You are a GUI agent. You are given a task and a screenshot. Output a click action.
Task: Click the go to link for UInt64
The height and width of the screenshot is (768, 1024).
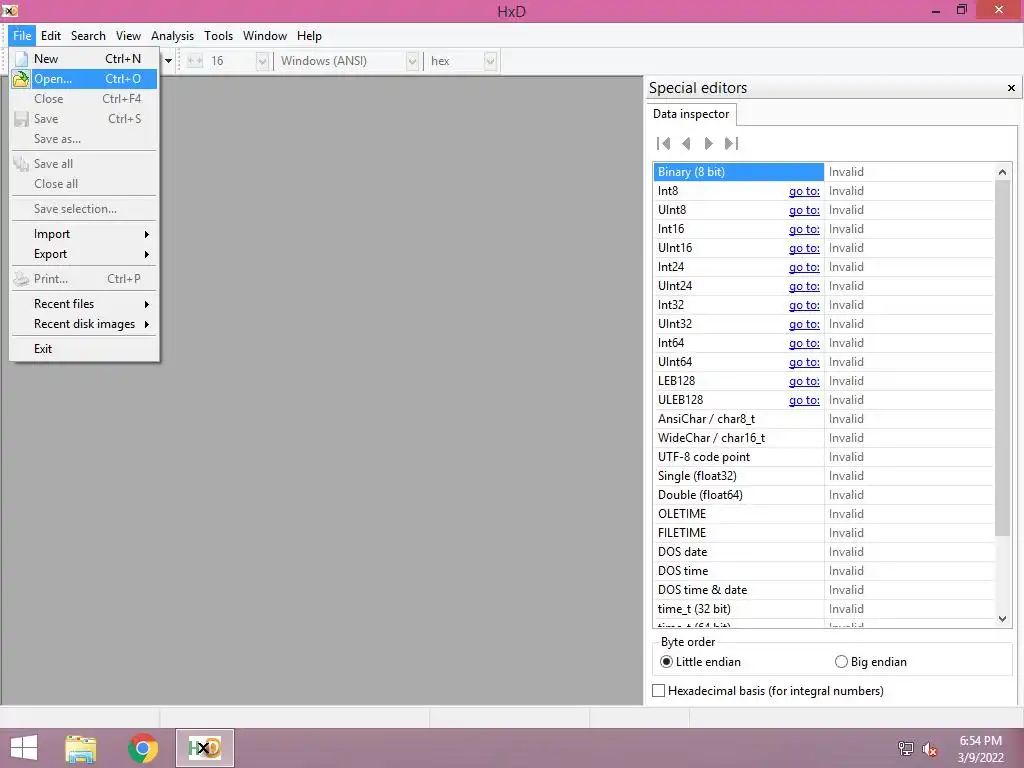[x=804, y=362]
